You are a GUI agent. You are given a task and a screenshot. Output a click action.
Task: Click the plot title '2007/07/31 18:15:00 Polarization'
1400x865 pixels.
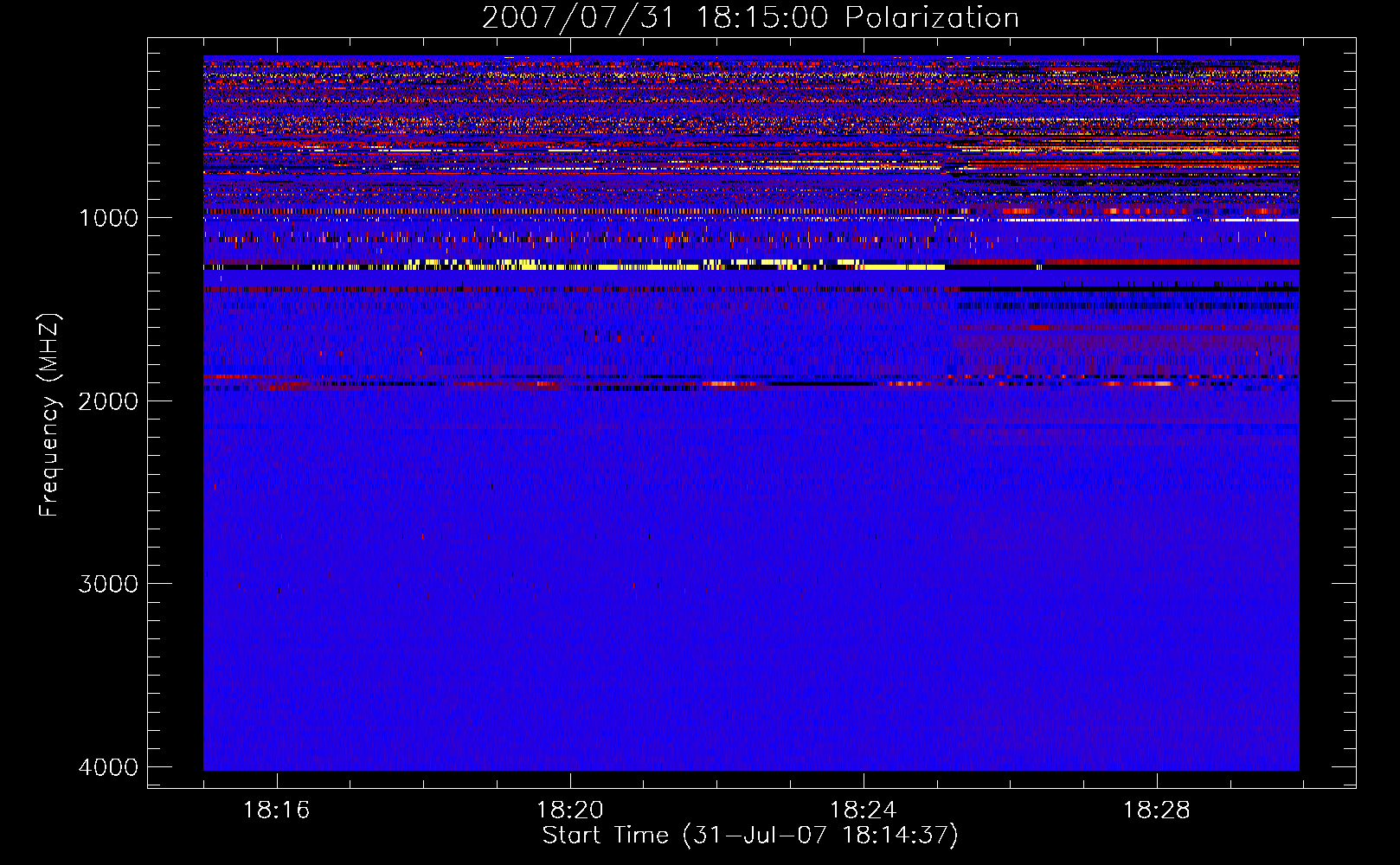pyautogui.click(x=750, y=17)
